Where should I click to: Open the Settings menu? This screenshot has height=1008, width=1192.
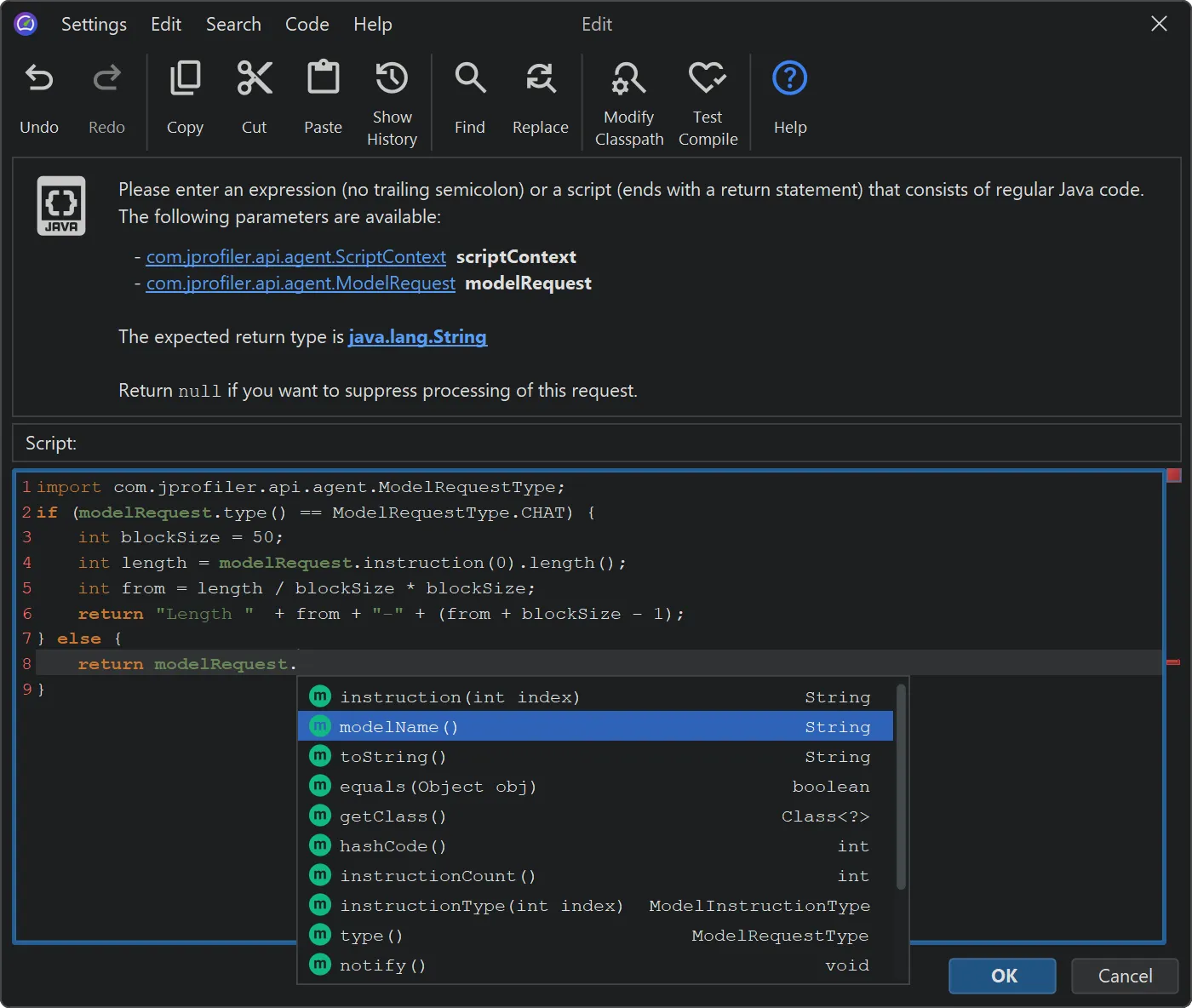tap(94, 24)
